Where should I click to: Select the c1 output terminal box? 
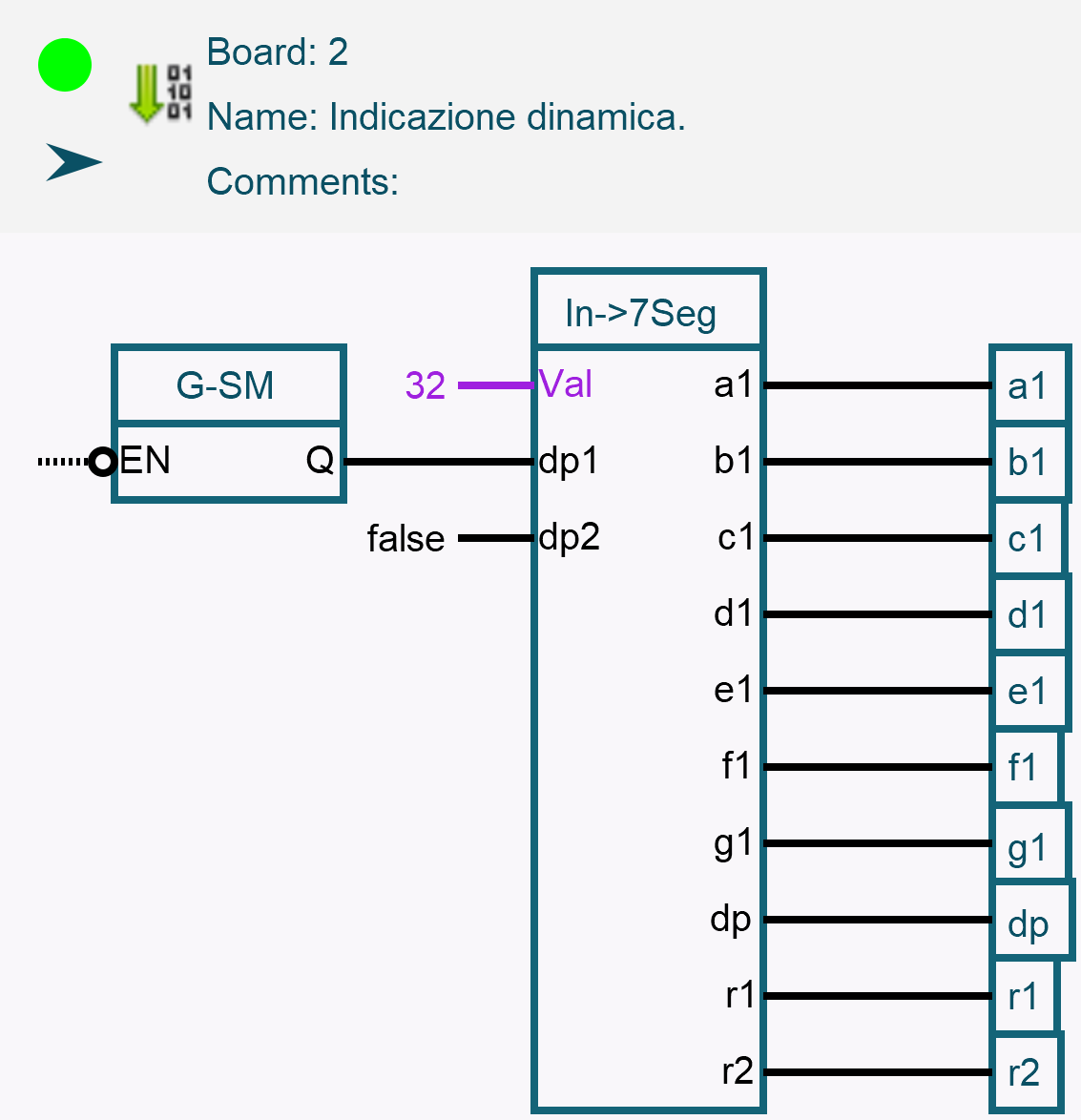1027,539
